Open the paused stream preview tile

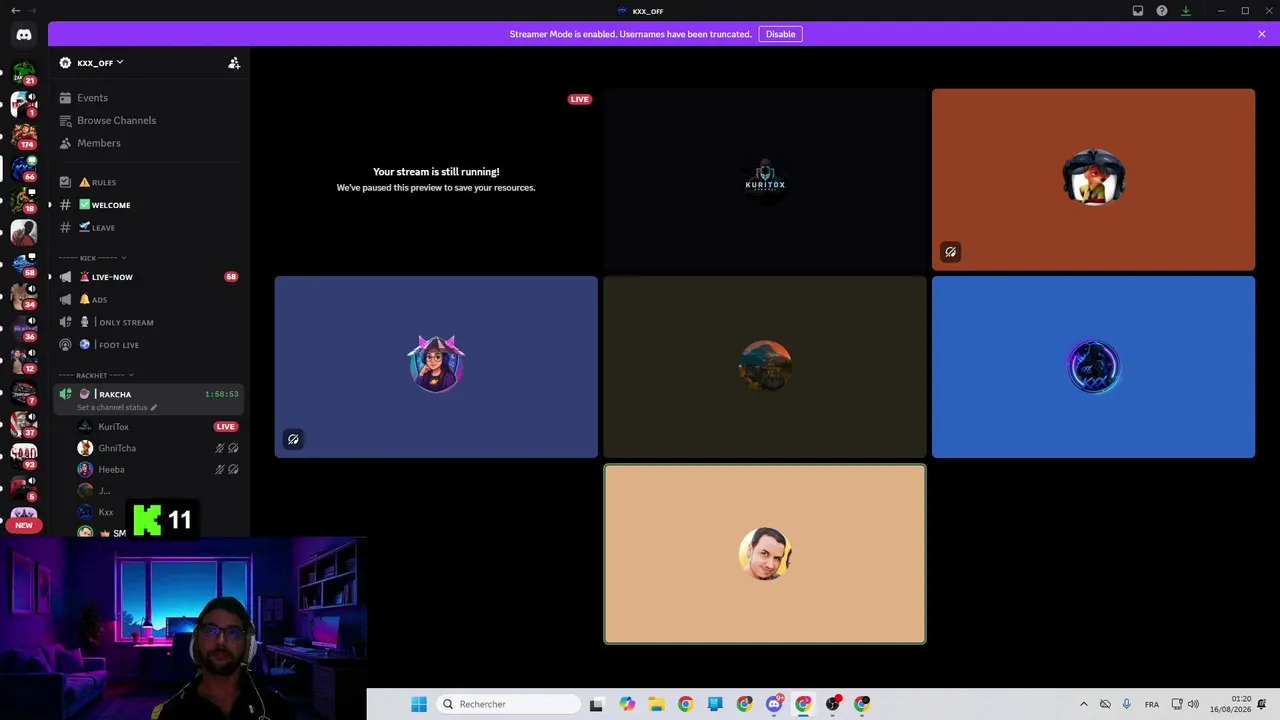436,179
